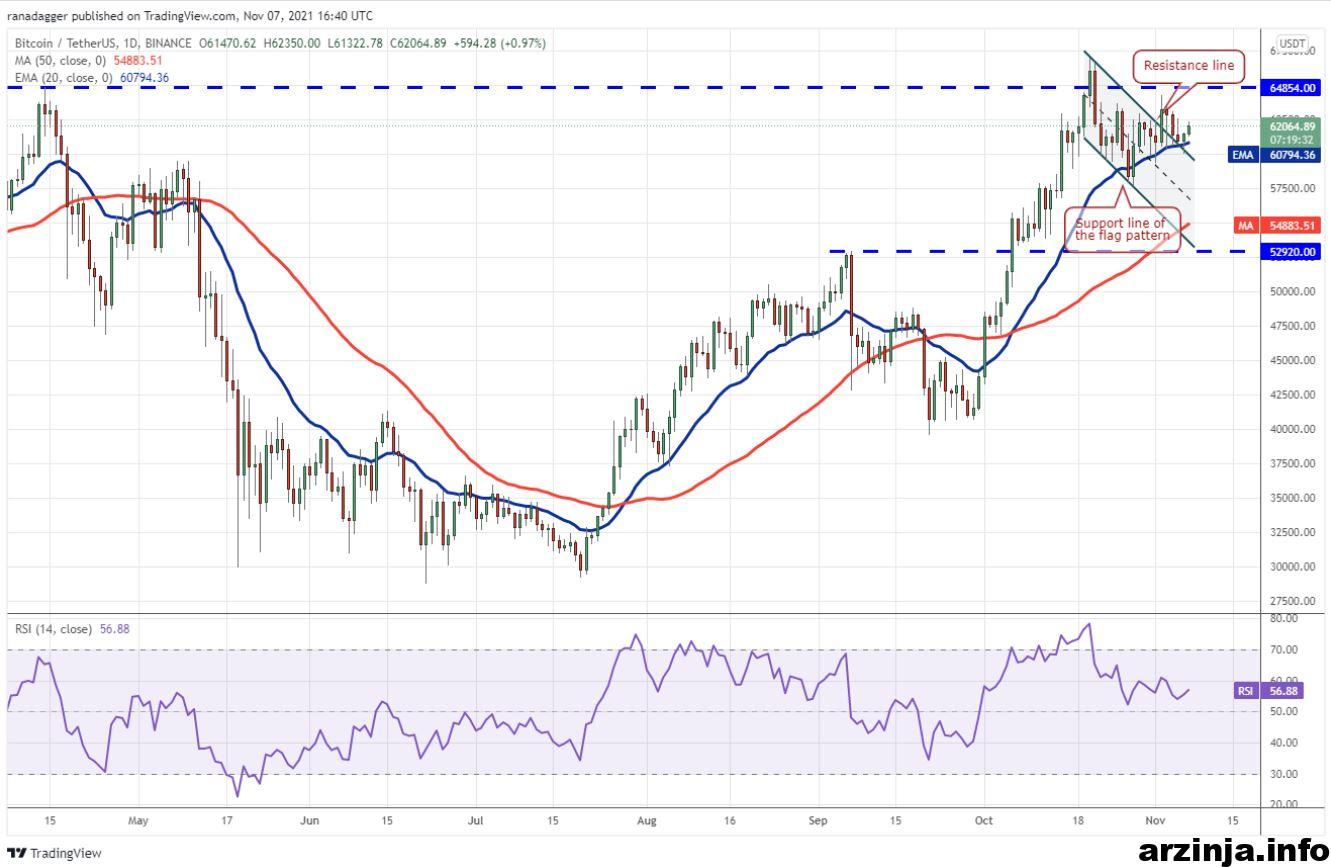The image size is (1331, 867).
Task: Click the '17' date label on the time axis
Action: (227, 820)
